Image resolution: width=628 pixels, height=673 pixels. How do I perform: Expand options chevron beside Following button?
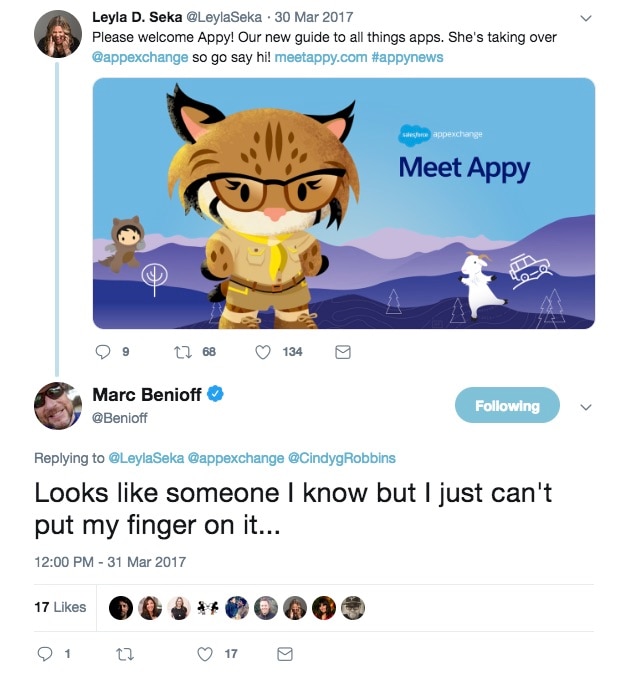[x=586, y=407]
